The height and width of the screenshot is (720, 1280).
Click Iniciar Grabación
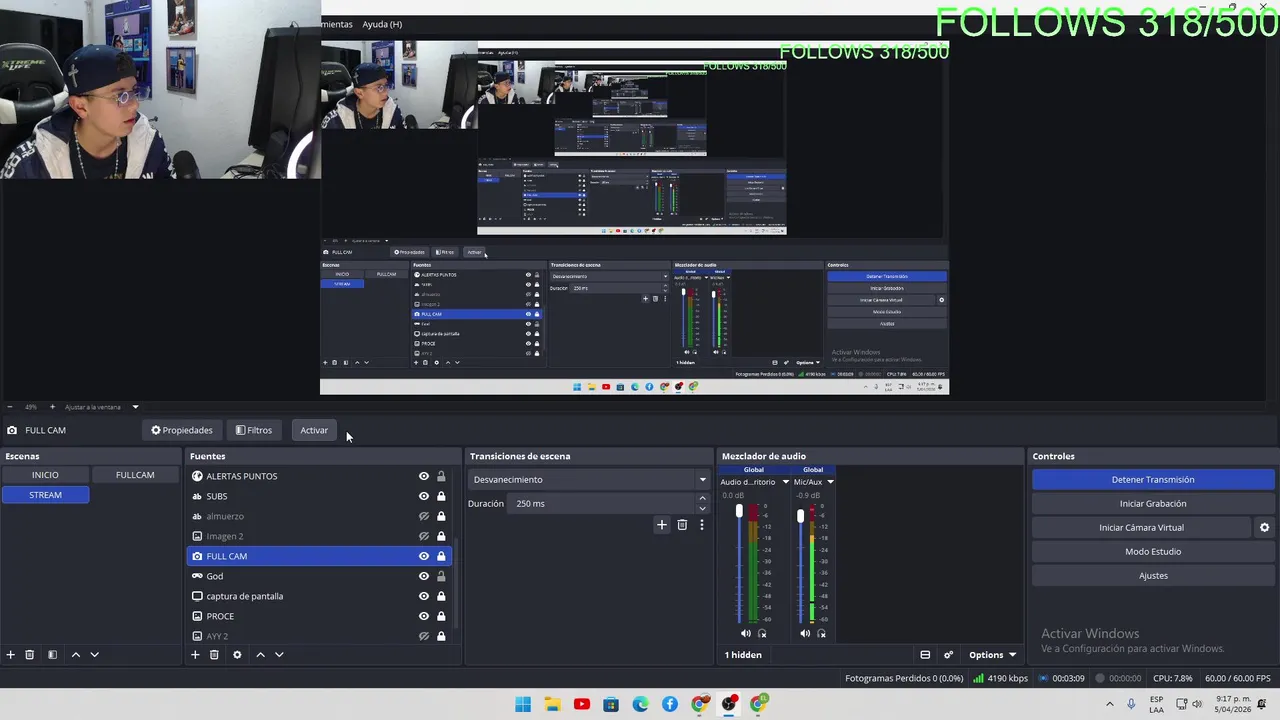(x=1153, y=504)
